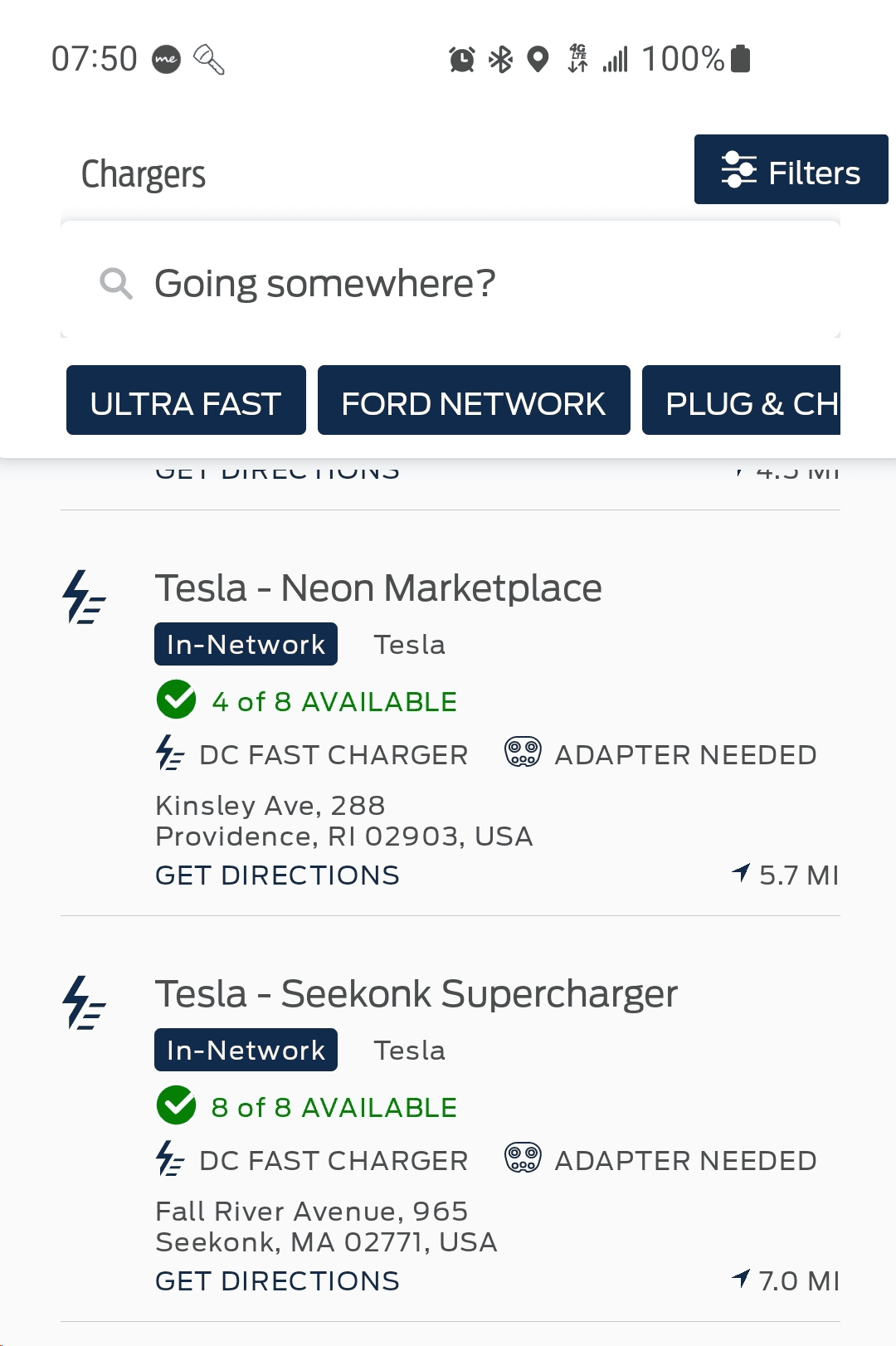Tap Seekonk Supercharger fast charger lightning icon
This screenshot has height=1346, width=896.
[x=84, y=1002]
